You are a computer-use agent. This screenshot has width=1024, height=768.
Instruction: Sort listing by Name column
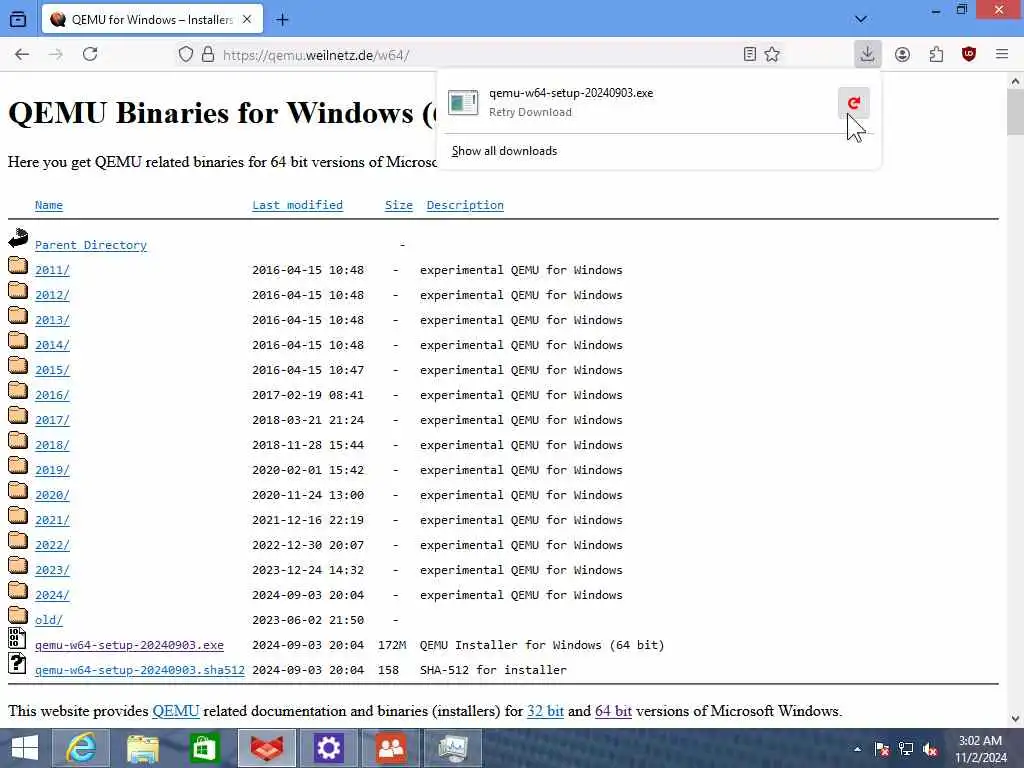(x=49, y=205)
